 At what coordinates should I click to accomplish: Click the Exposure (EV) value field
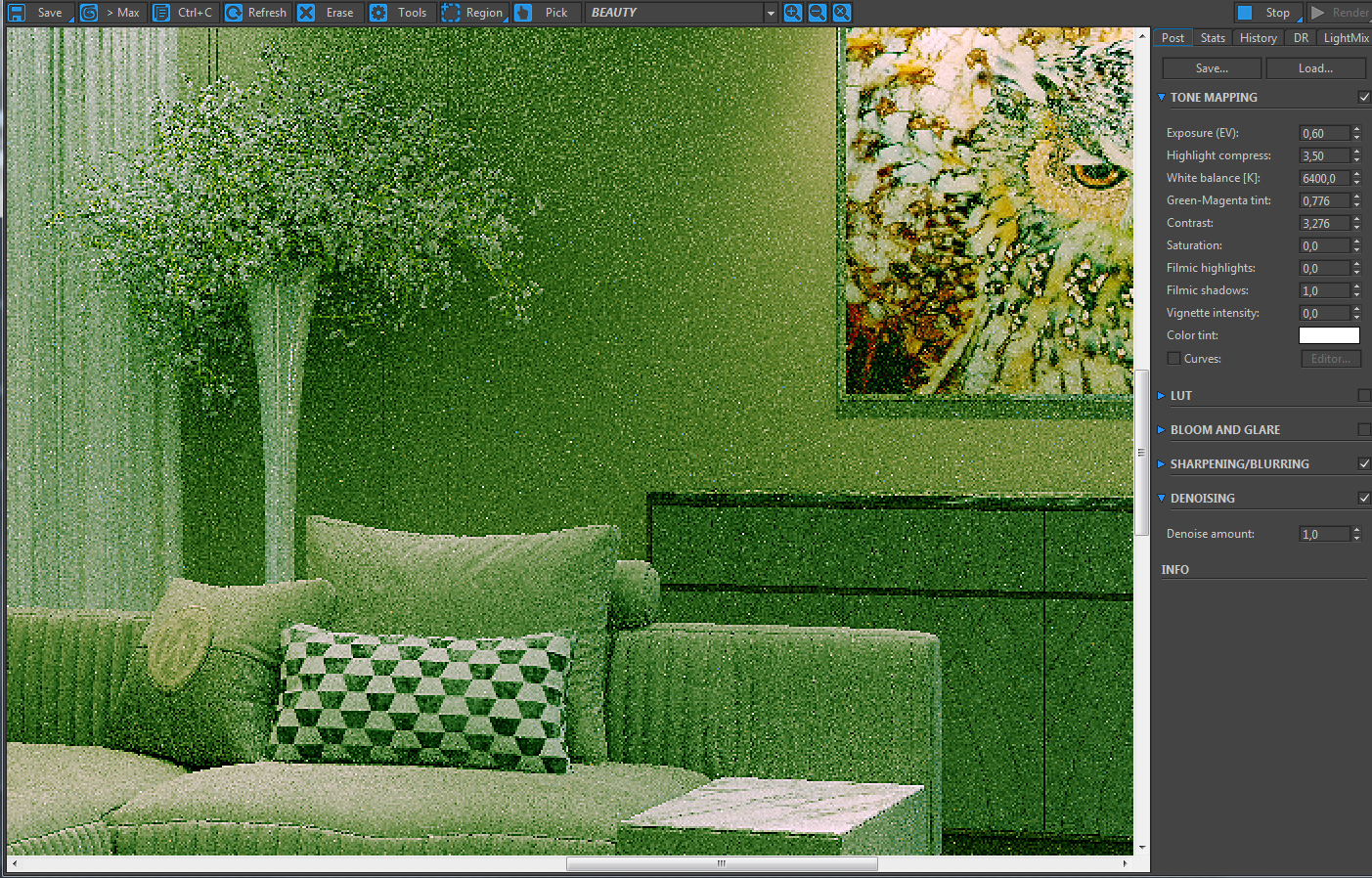(1324, 133)
